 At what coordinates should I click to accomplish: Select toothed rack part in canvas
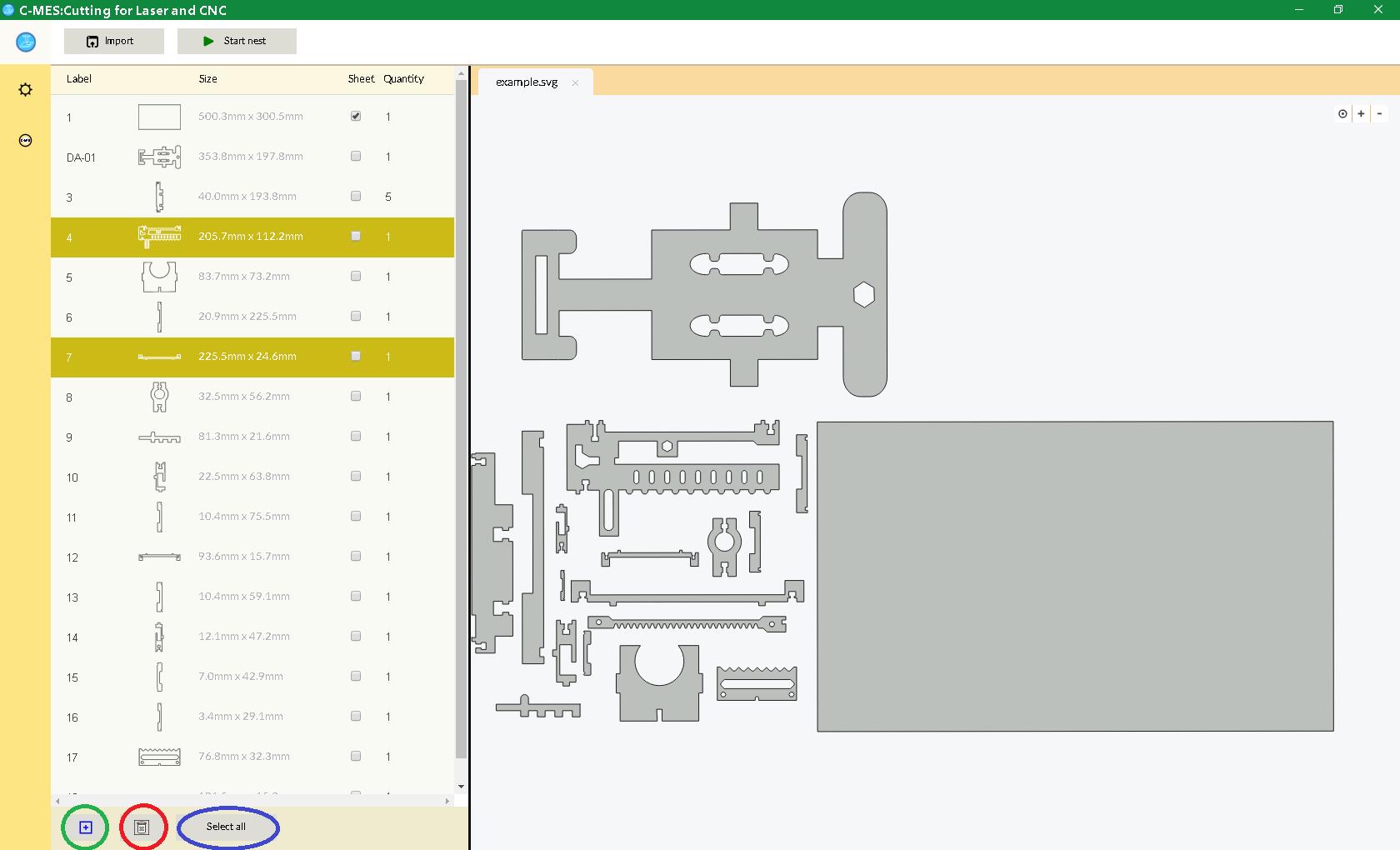coord(687,624)
